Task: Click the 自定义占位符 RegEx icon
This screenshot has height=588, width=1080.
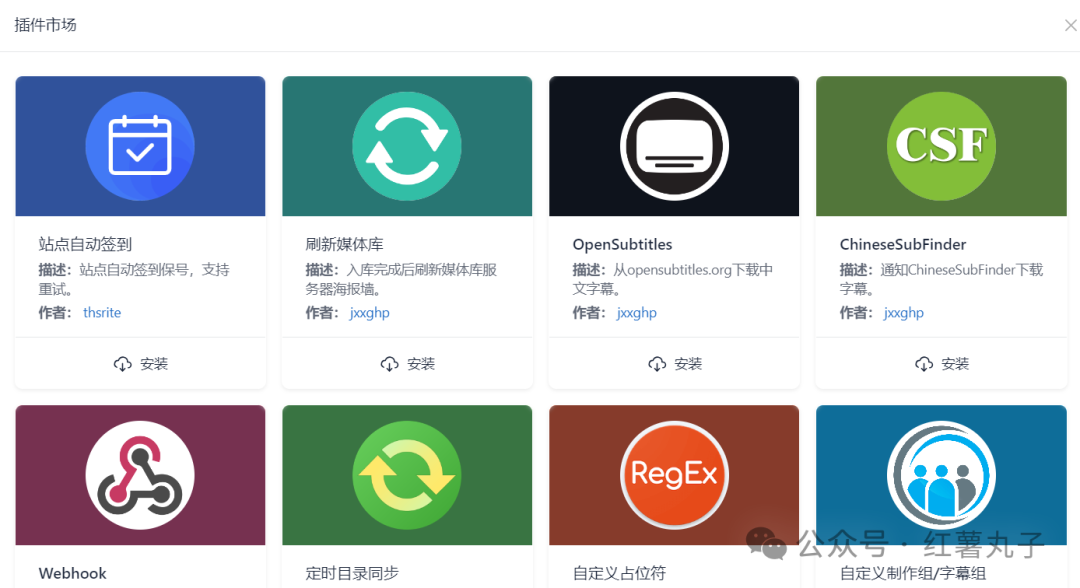Action: [674, 475]
